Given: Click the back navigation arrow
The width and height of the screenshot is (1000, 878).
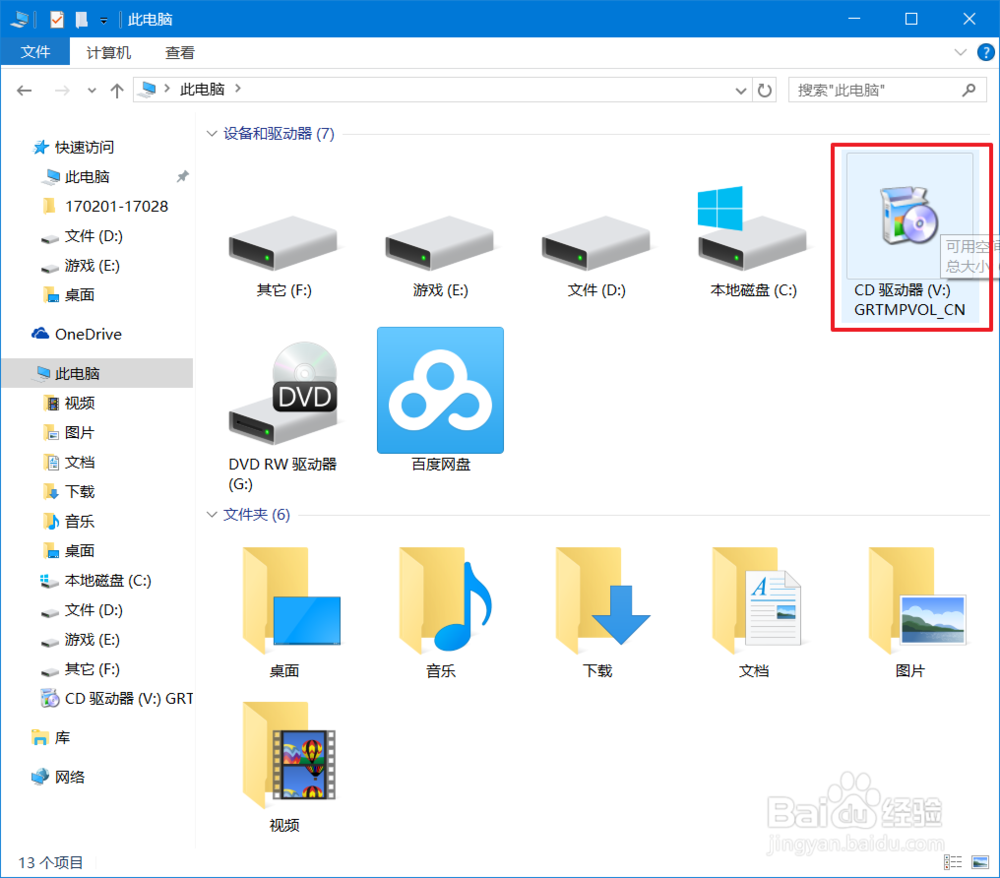Looking at the screenshot, I should [x=24, y=89].
